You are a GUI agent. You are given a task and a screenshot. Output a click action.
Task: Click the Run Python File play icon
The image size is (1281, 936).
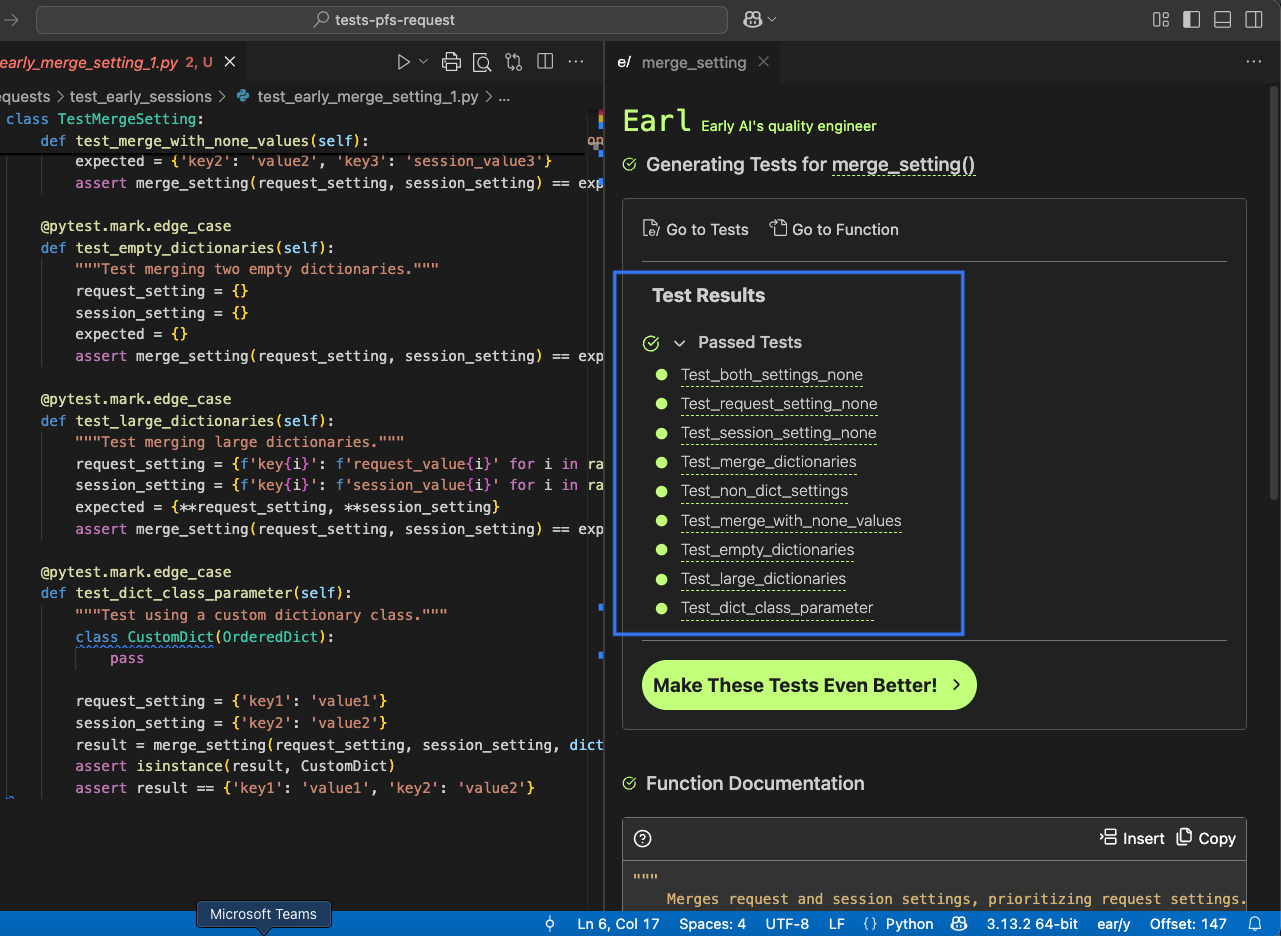403,62
